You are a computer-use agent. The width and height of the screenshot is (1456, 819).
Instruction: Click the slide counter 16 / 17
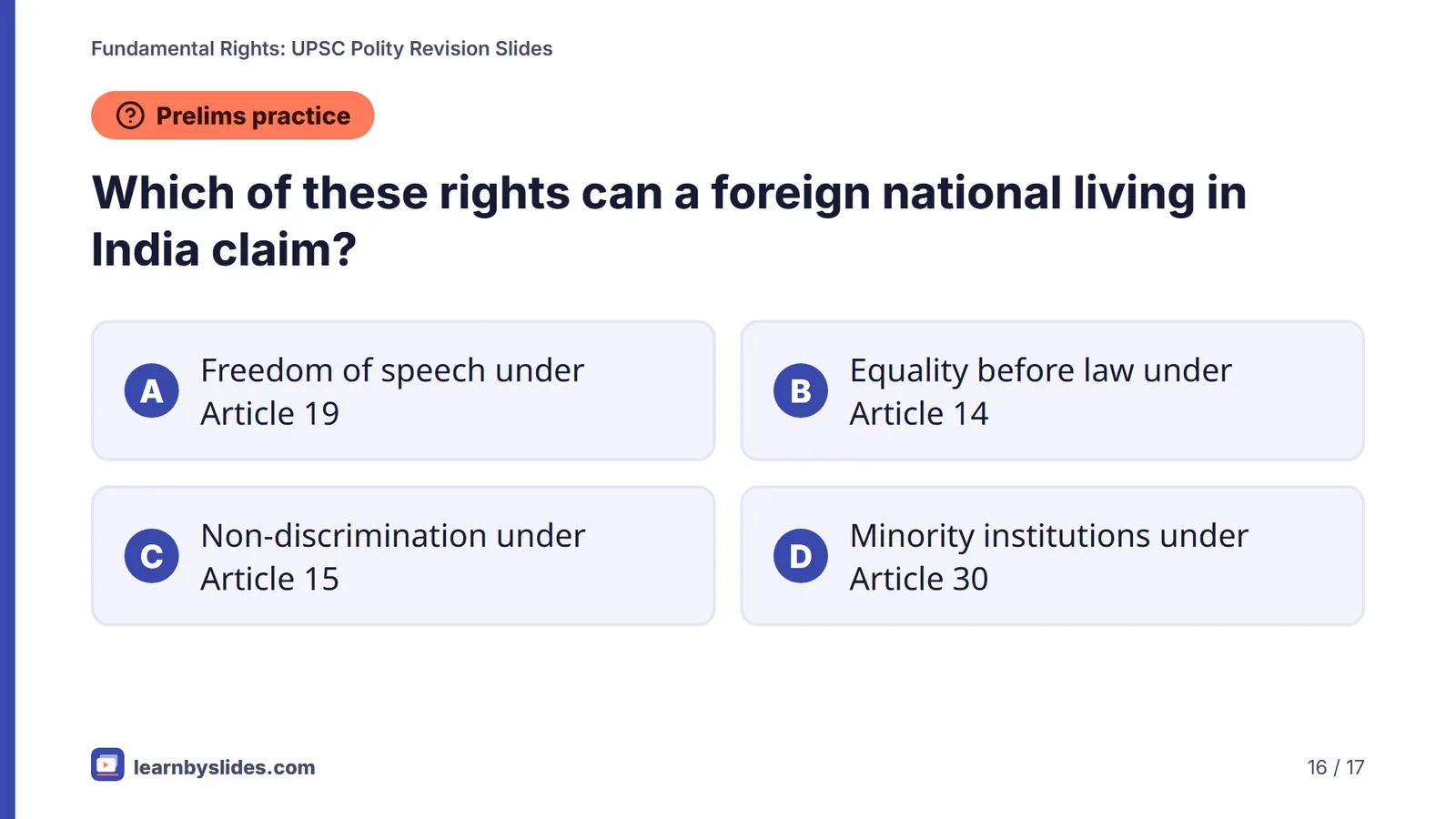pyautogui.click(x=1335, y=767)
